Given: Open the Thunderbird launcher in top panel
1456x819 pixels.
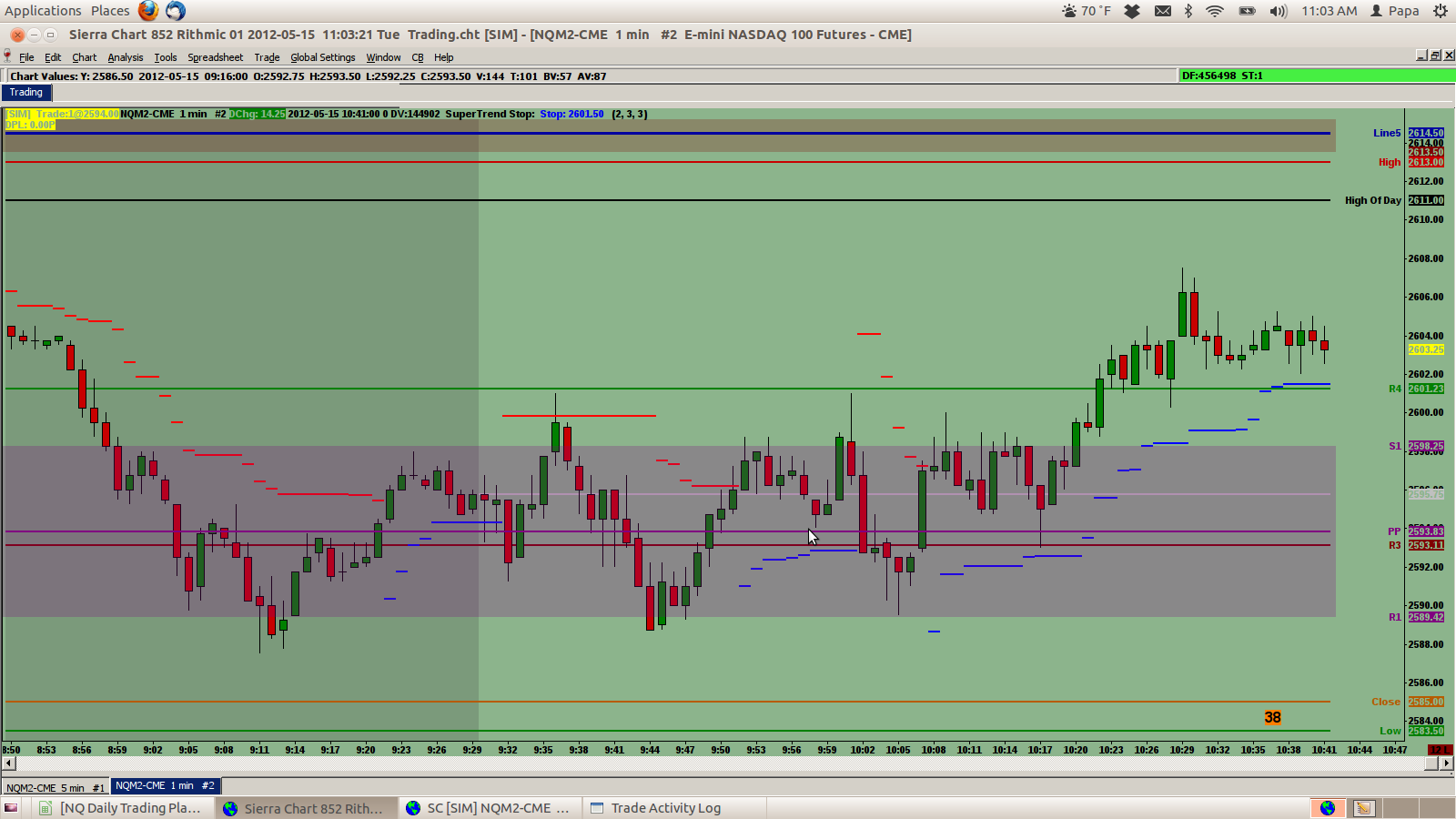Looking at the screenshot, I should [176, 11].
